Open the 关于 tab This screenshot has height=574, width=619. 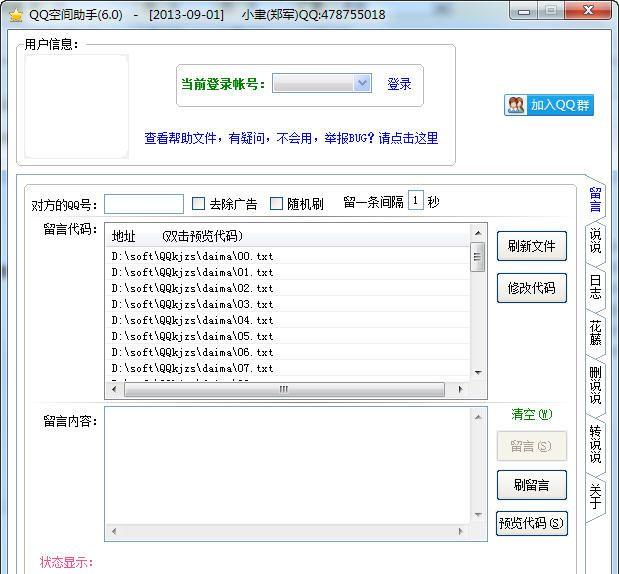(595, 495)
